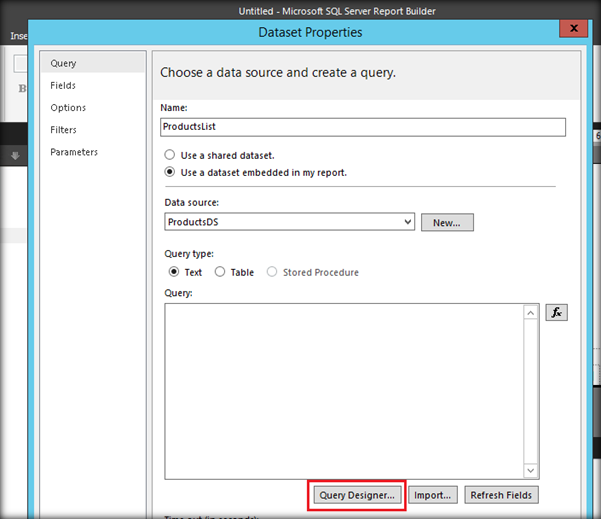Click the down arrow icon behind dialog
The height and width of the screenshot is (519, 601).
pyautogui.click(x=15, y=156)
